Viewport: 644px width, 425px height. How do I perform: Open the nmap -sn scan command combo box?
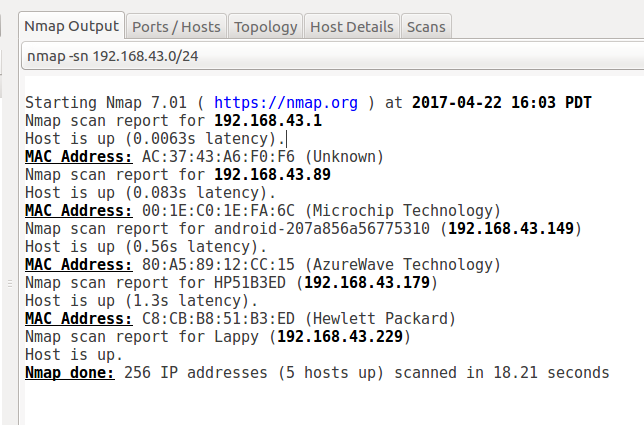330,58
